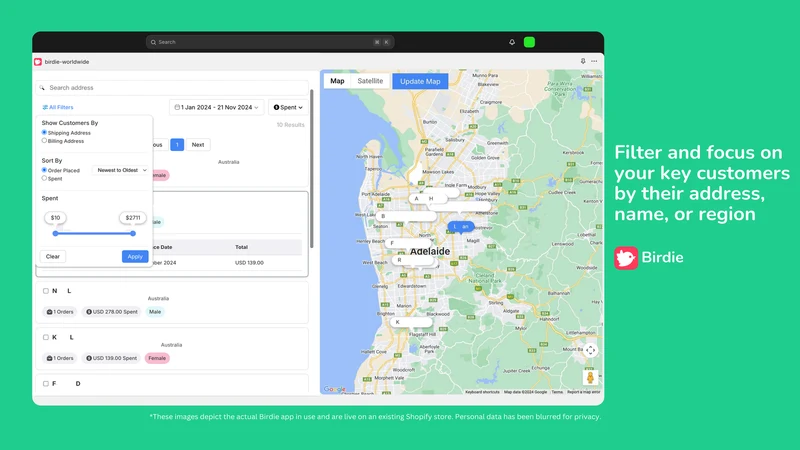Click the recenter location icon on map
This screenshot has height=450, width=800.
click(x=590, y=351)
